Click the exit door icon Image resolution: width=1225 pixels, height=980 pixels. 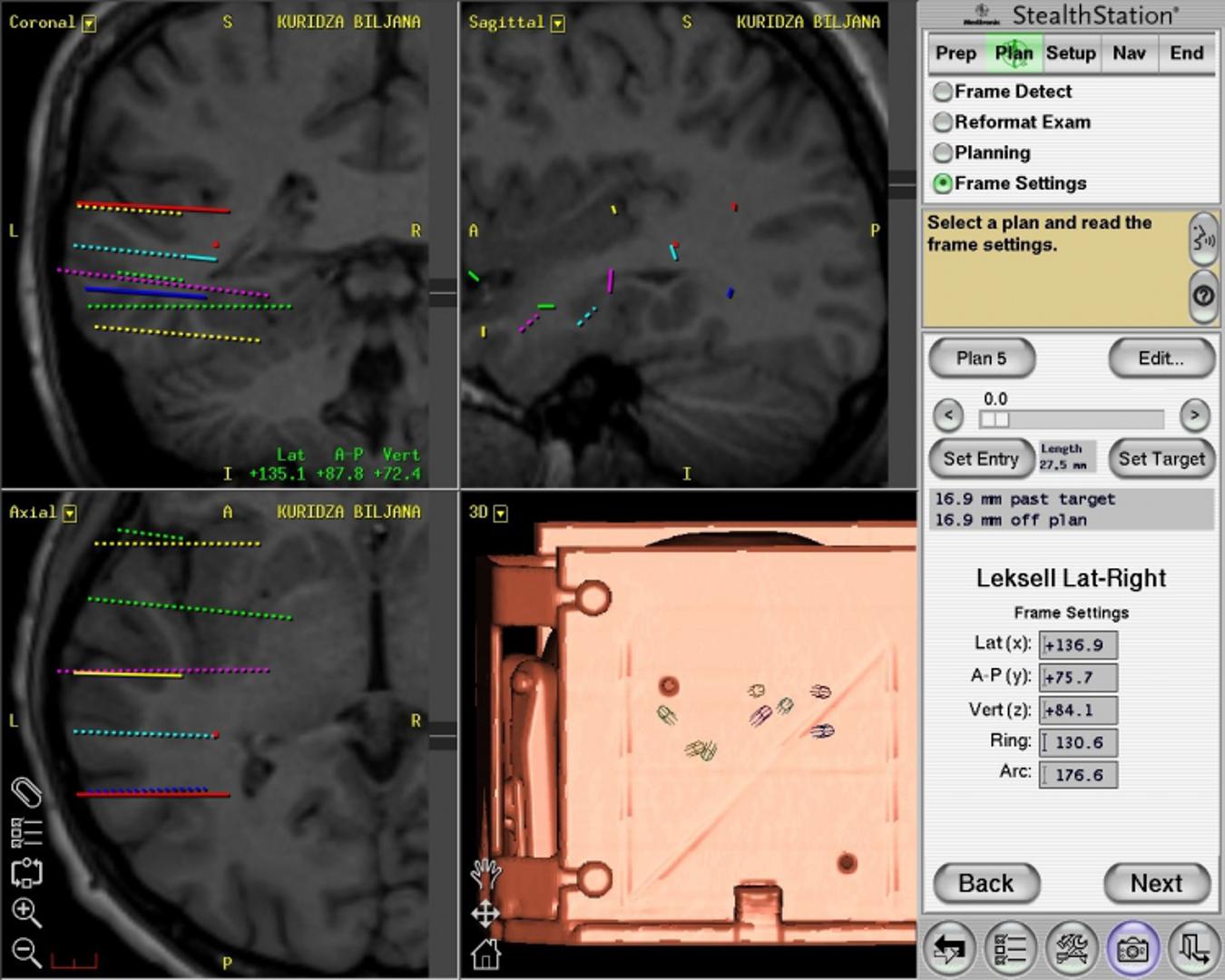tap(1192, 949)
